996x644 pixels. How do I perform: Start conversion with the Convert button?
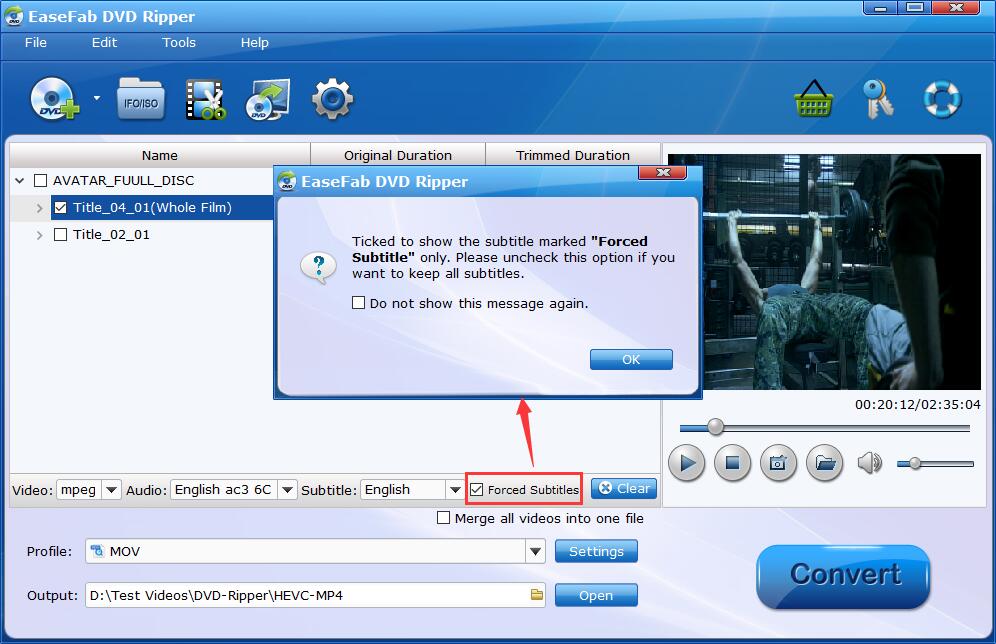tap(844, 575)
